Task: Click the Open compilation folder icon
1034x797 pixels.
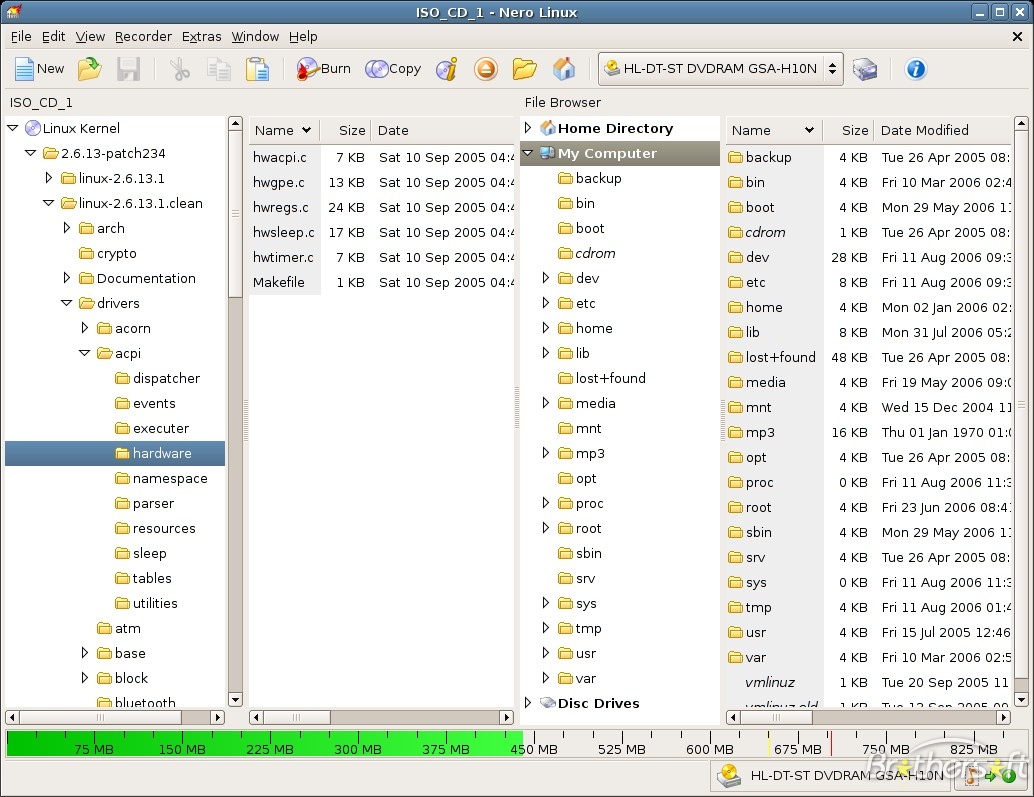Action: pyautogui.click(x=90, y=69)
